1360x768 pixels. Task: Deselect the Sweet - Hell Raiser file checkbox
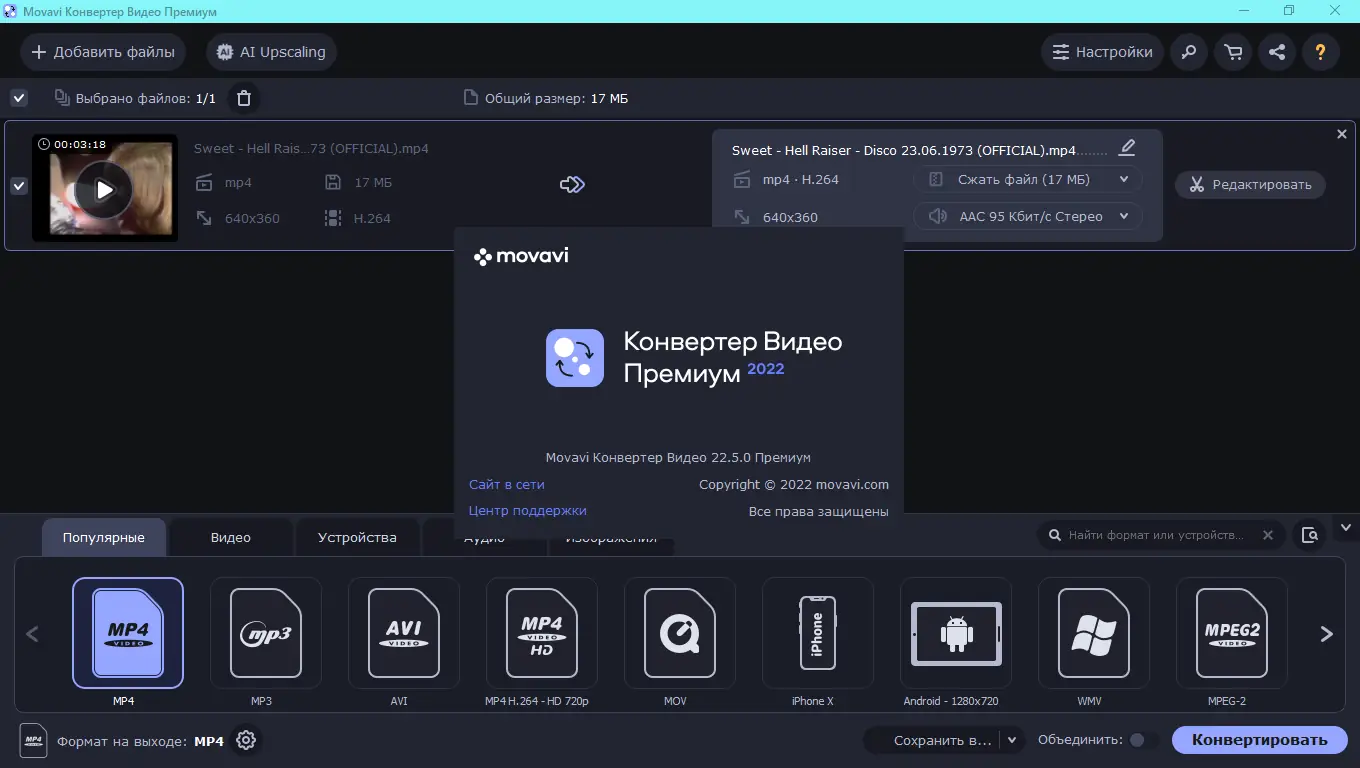(x=18, y=186)
